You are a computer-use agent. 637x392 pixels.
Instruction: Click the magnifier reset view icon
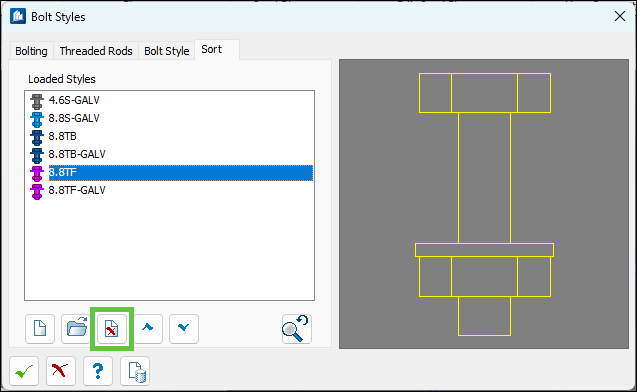point(297,329)
